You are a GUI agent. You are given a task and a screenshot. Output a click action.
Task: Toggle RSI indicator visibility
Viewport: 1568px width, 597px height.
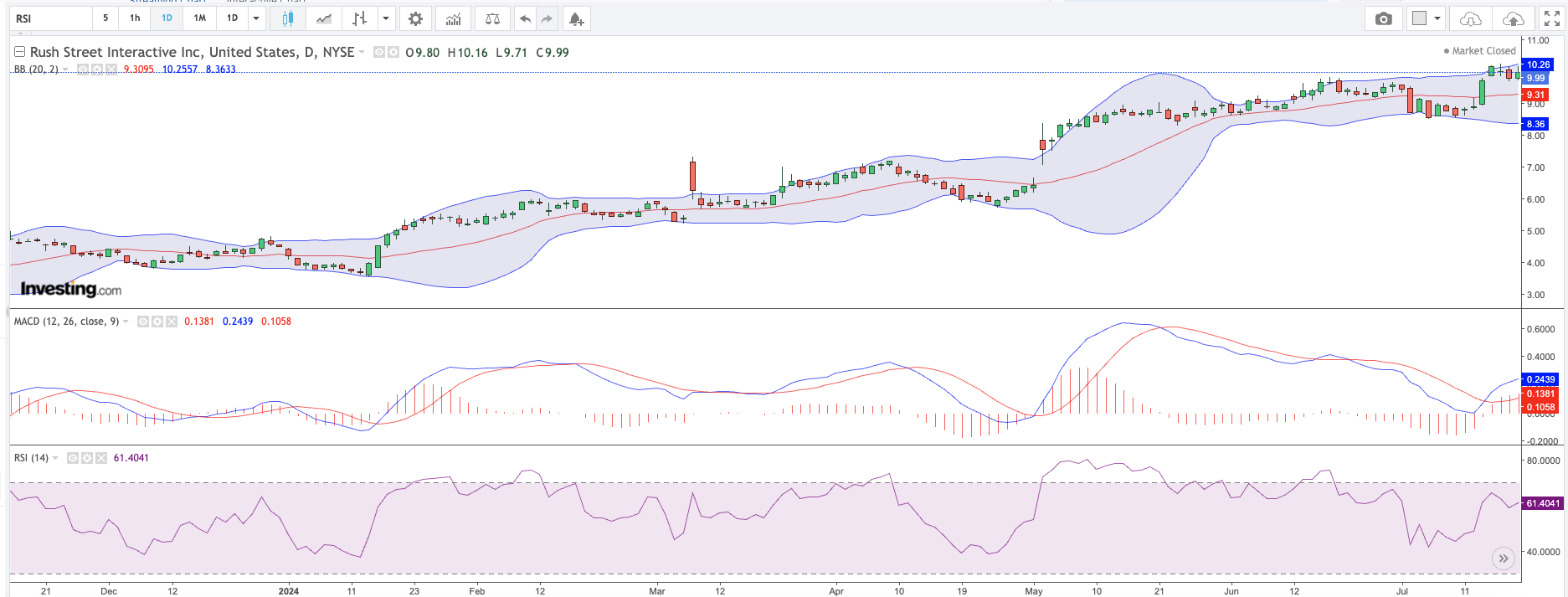coord(73,458)
